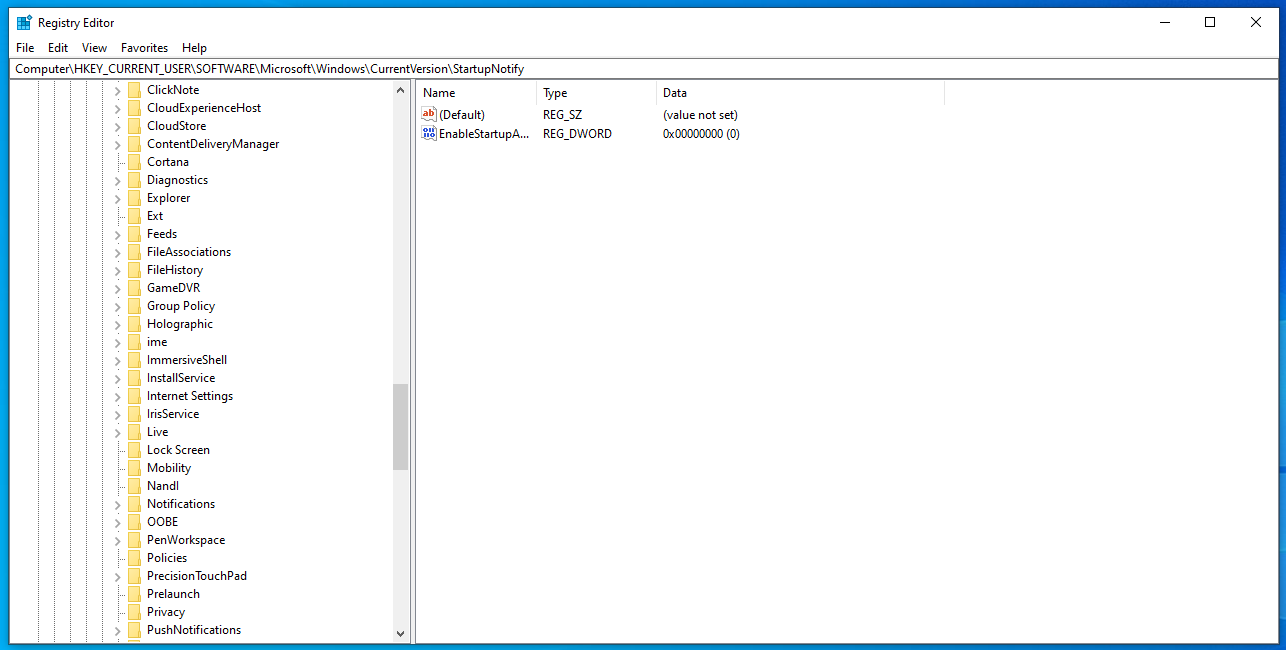Select the (Default) value name
This screenshot has width=1286, height=650.
tap(462, 115)
